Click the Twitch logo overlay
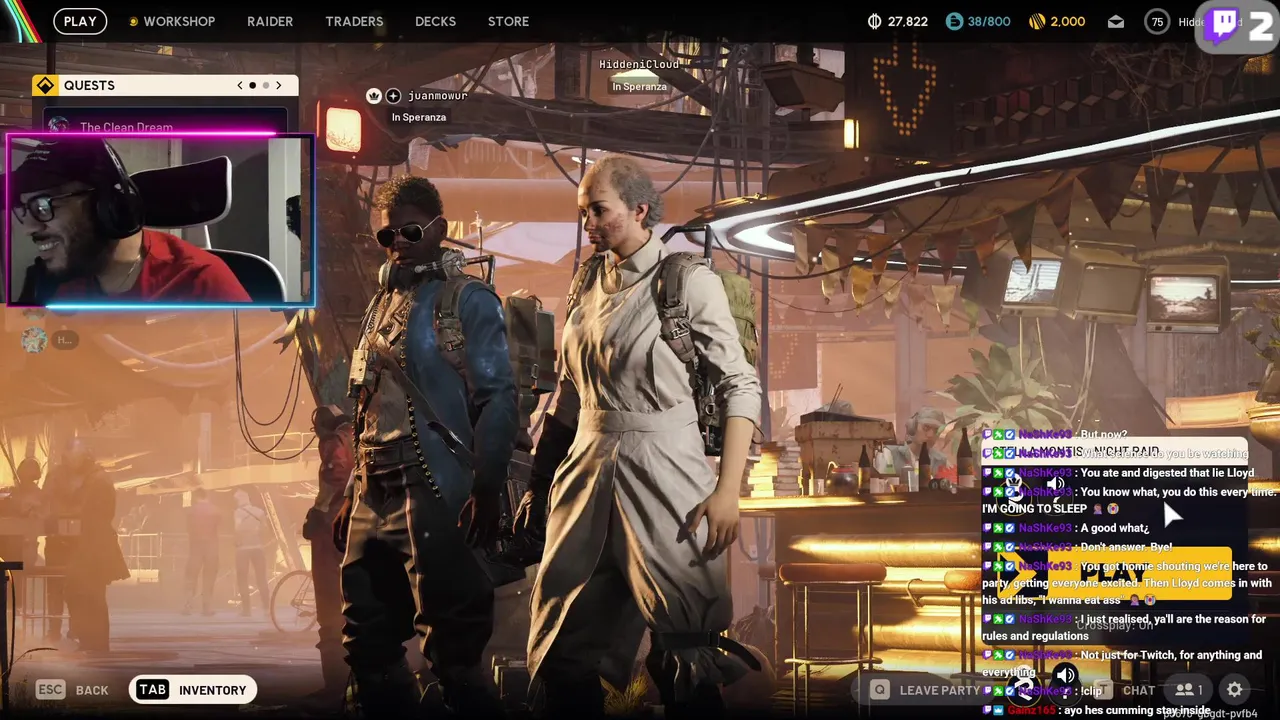The width and height of the screenshot is (1280, 720). pyautogui.click(x=1224, y=25)
